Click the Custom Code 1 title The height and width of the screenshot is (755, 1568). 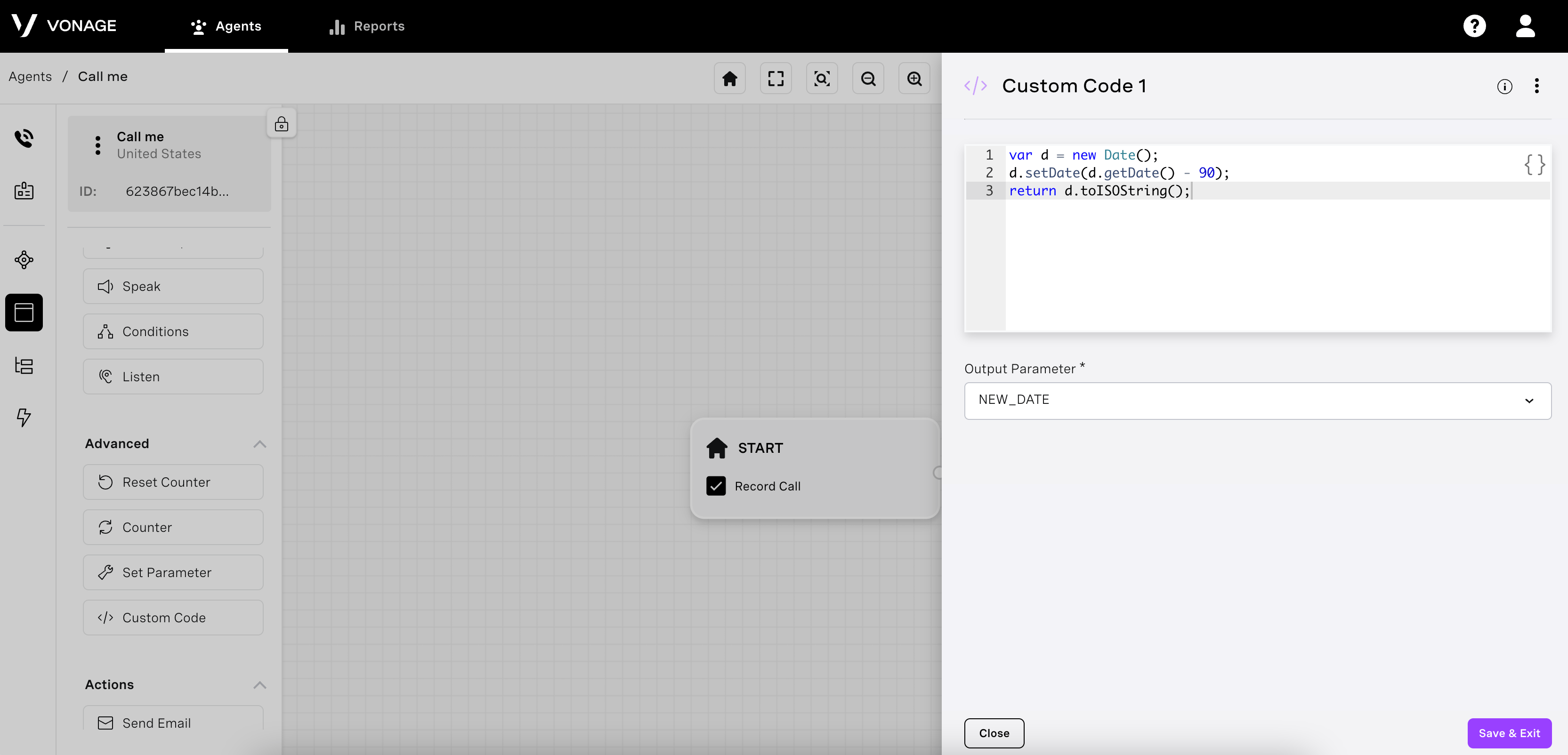[x=1074, y=86]
